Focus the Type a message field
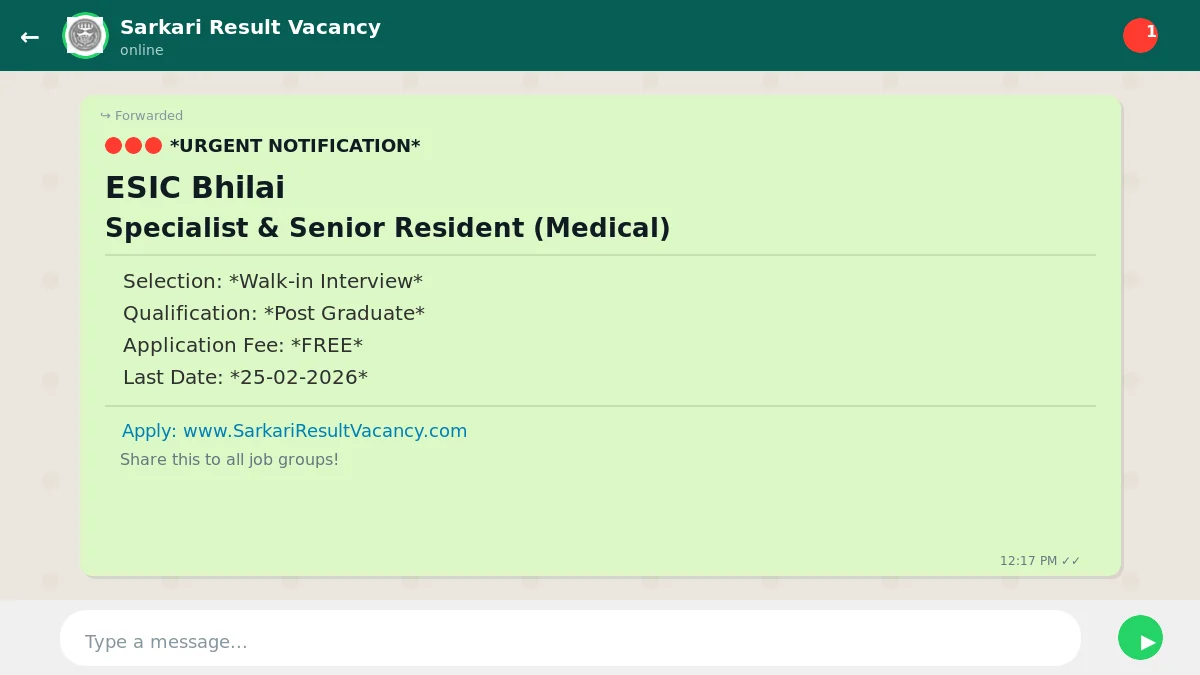 point(570,641)
